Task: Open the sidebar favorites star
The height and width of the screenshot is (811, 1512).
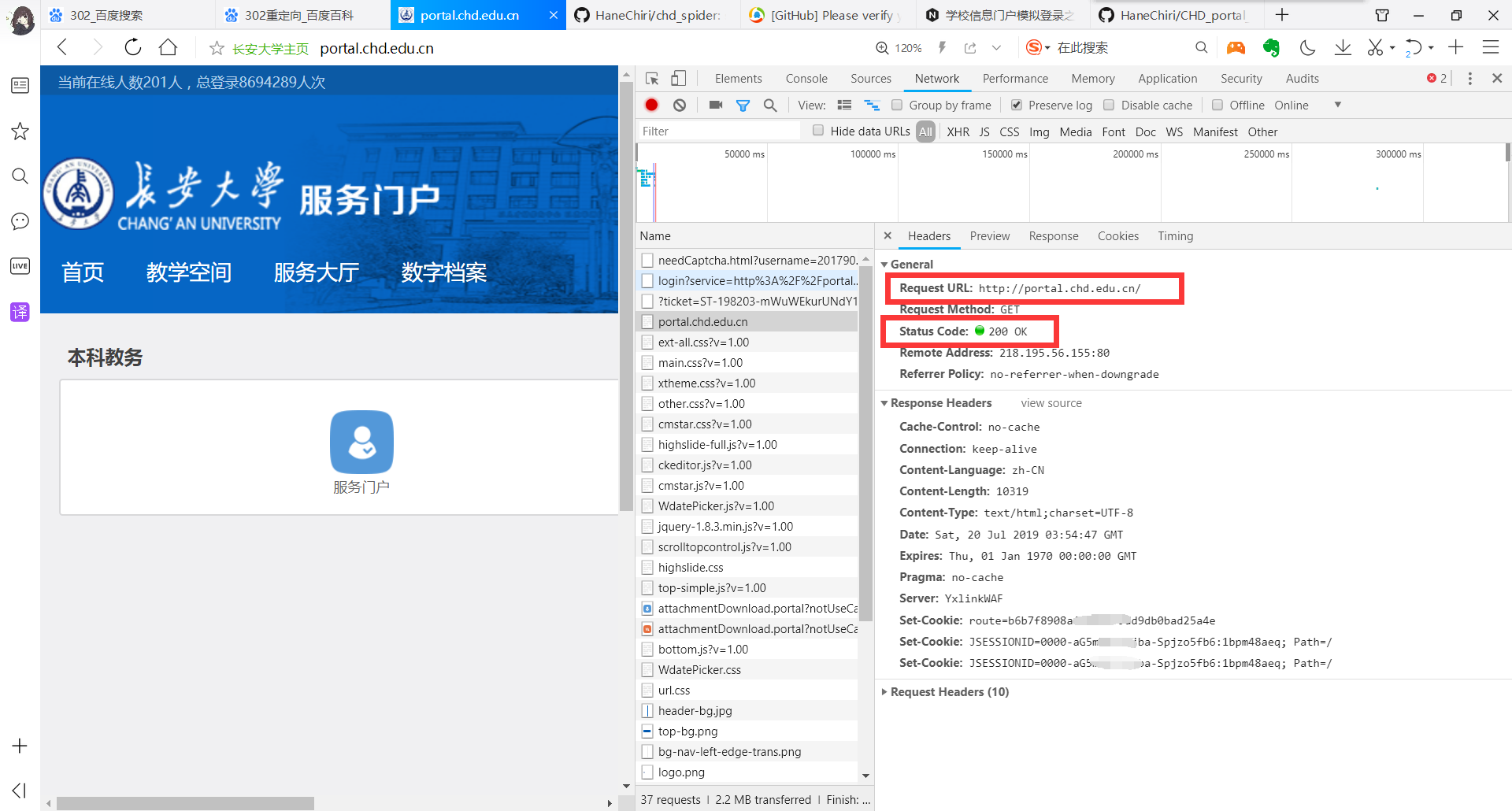Action: (20, 131)
